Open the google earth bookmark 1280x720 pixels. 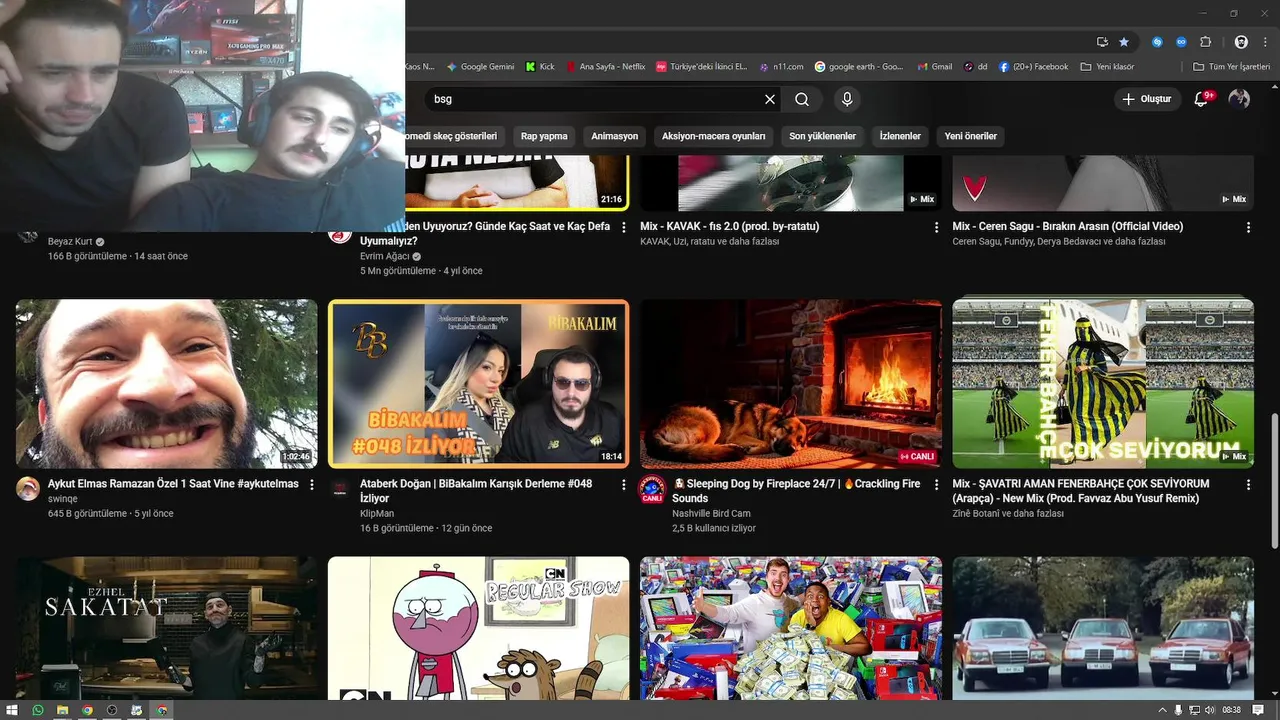[x=859, y=67]
